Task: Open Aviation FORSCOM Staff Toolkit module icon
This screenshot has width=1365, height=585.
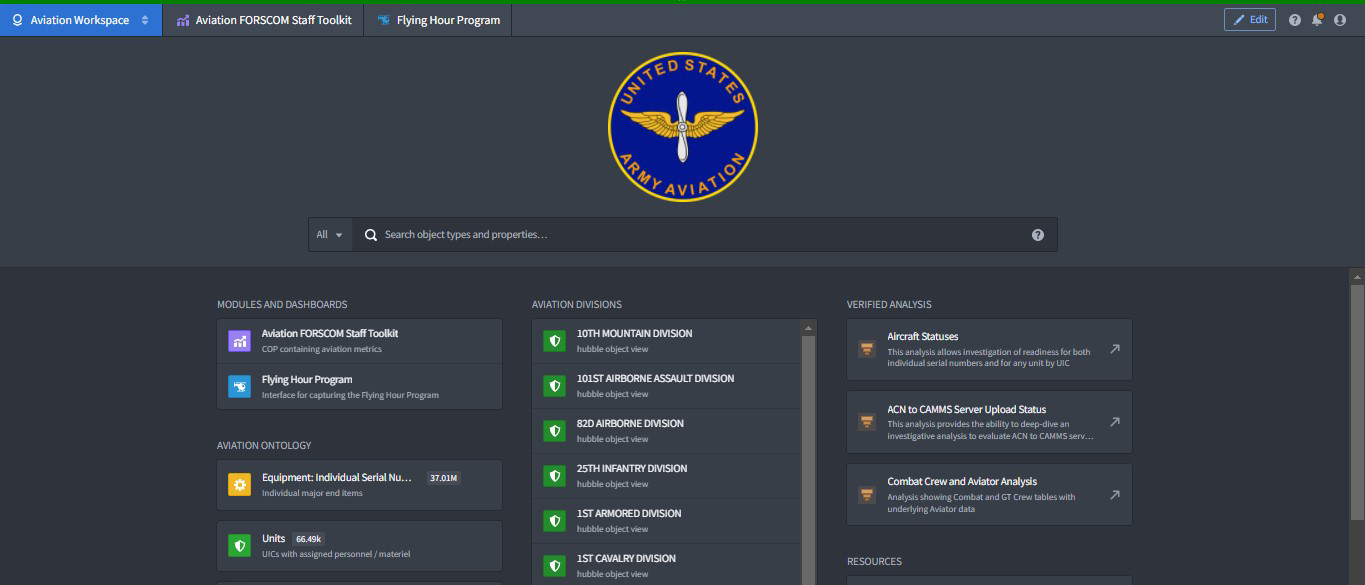Action: 239,341
